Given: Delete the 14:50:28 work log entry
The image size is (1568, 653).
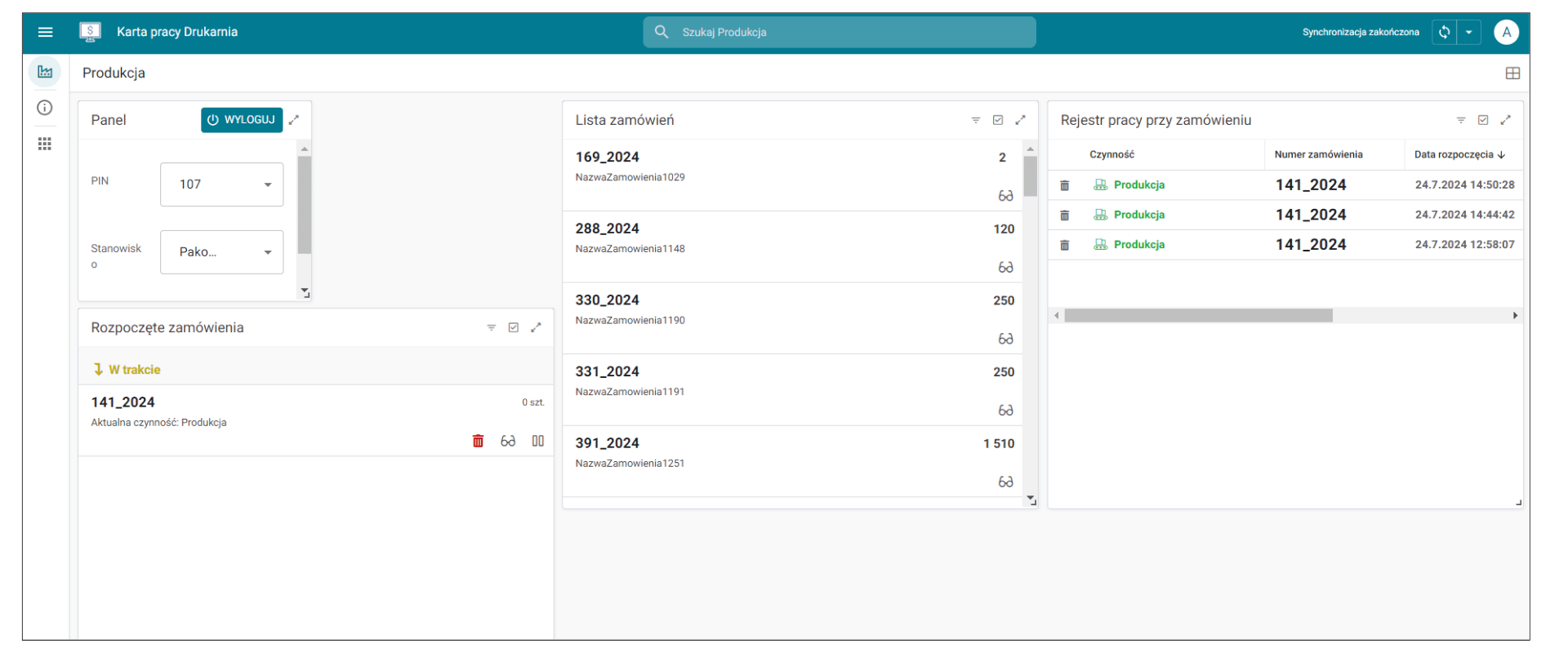Looking at the screenshot, I should (x=1064, y=185).
